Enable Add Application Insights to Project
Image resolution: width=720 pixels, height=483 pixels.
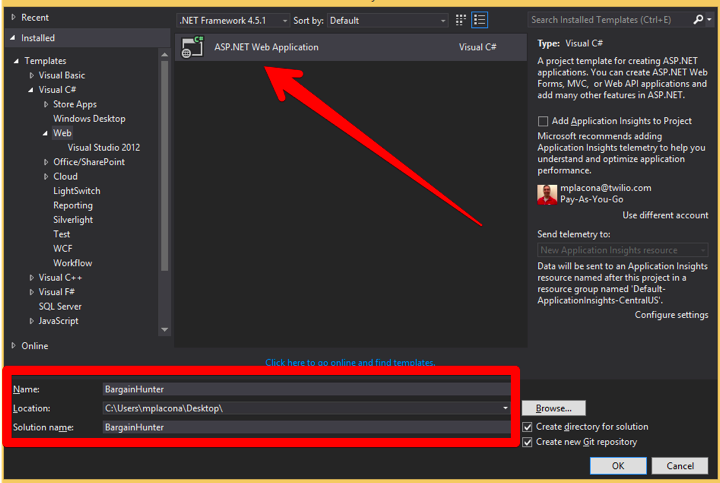coord(543,121)
